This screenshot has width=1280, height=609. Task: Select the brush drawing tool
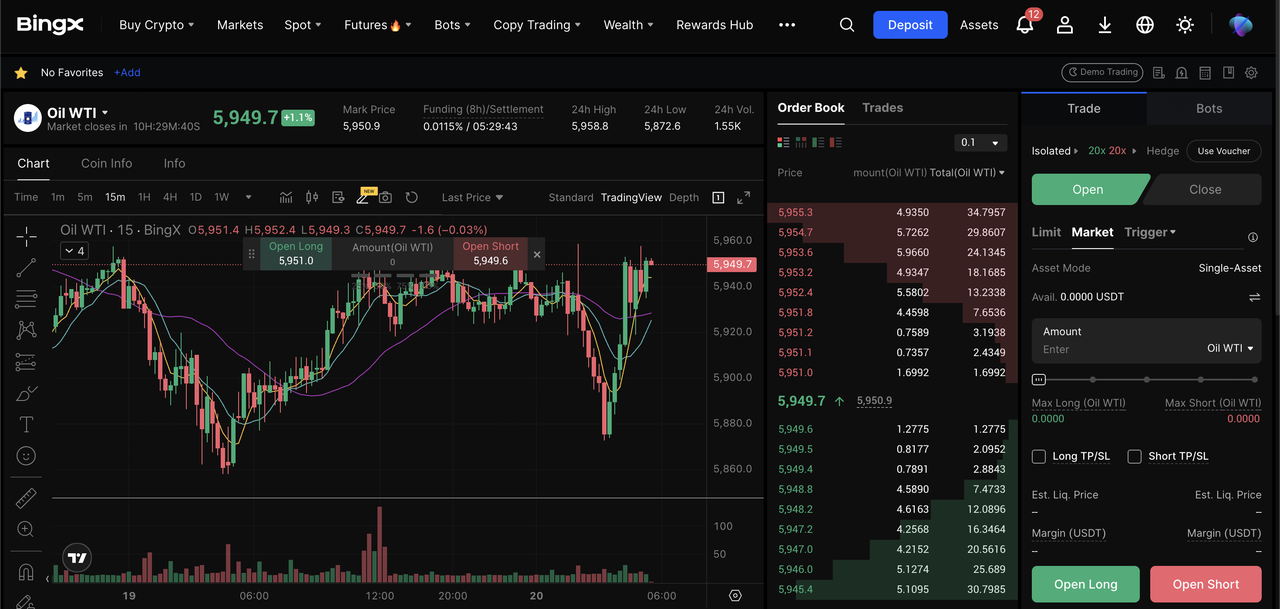coord(27,393)
